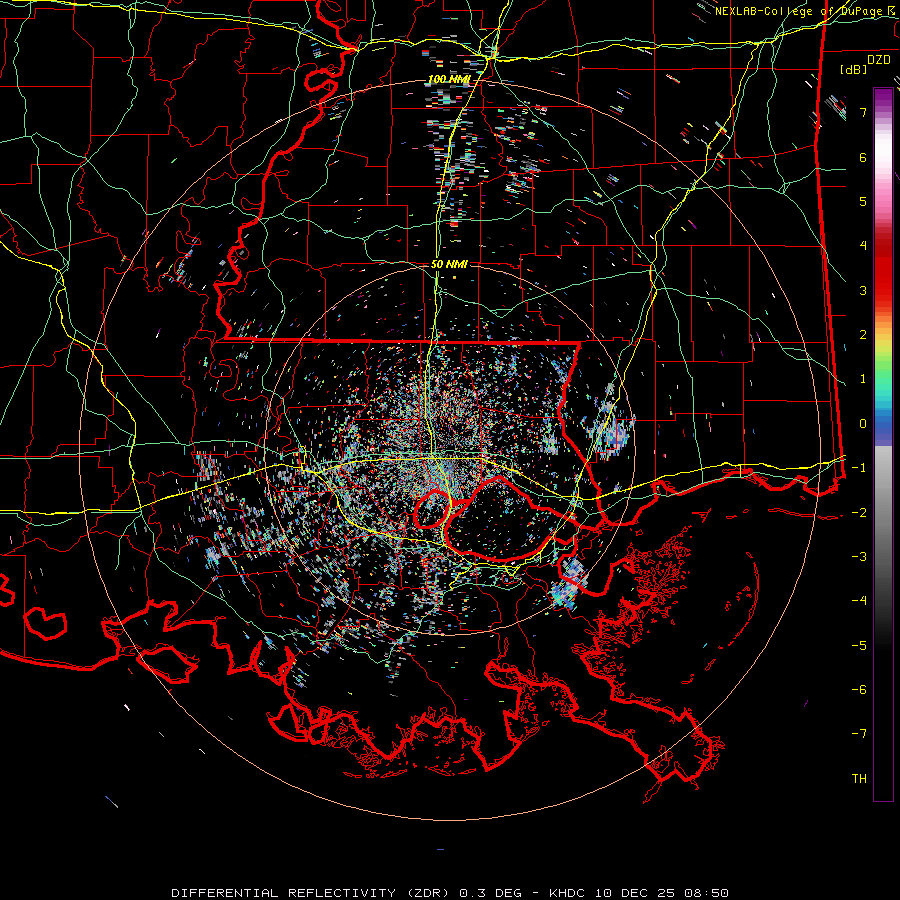Select the 0 value on the dB scale
The width and height of the screenshot is (900, 900).
pyautogui.click(x=863, y=424)
